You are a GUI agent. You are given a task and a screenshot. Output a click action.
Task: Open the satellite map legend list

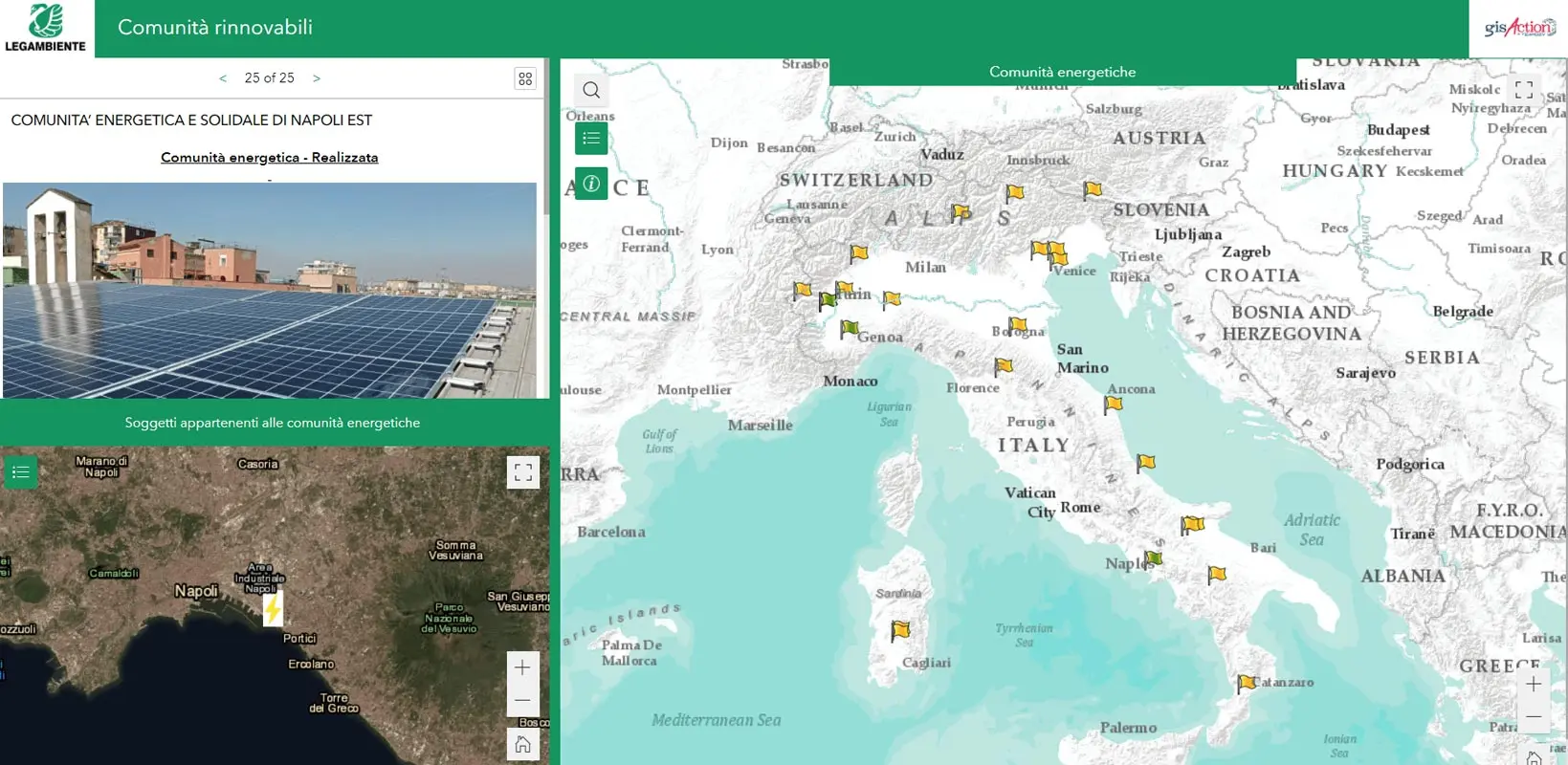point(21,472)
